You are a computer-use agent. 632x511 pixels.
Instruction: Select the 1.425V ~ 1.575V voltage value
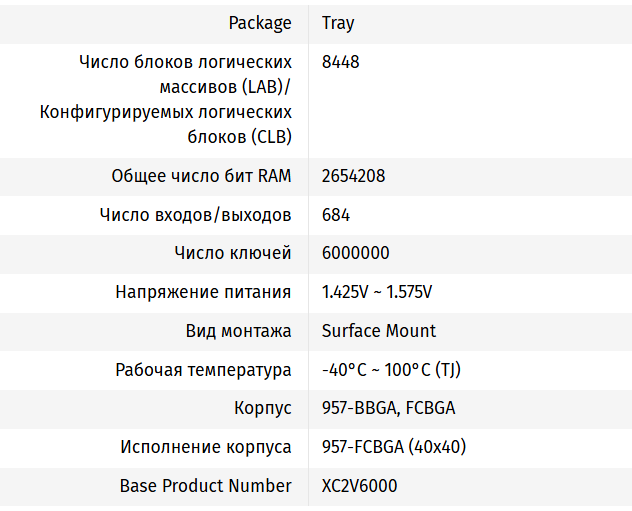pos(377,292)
